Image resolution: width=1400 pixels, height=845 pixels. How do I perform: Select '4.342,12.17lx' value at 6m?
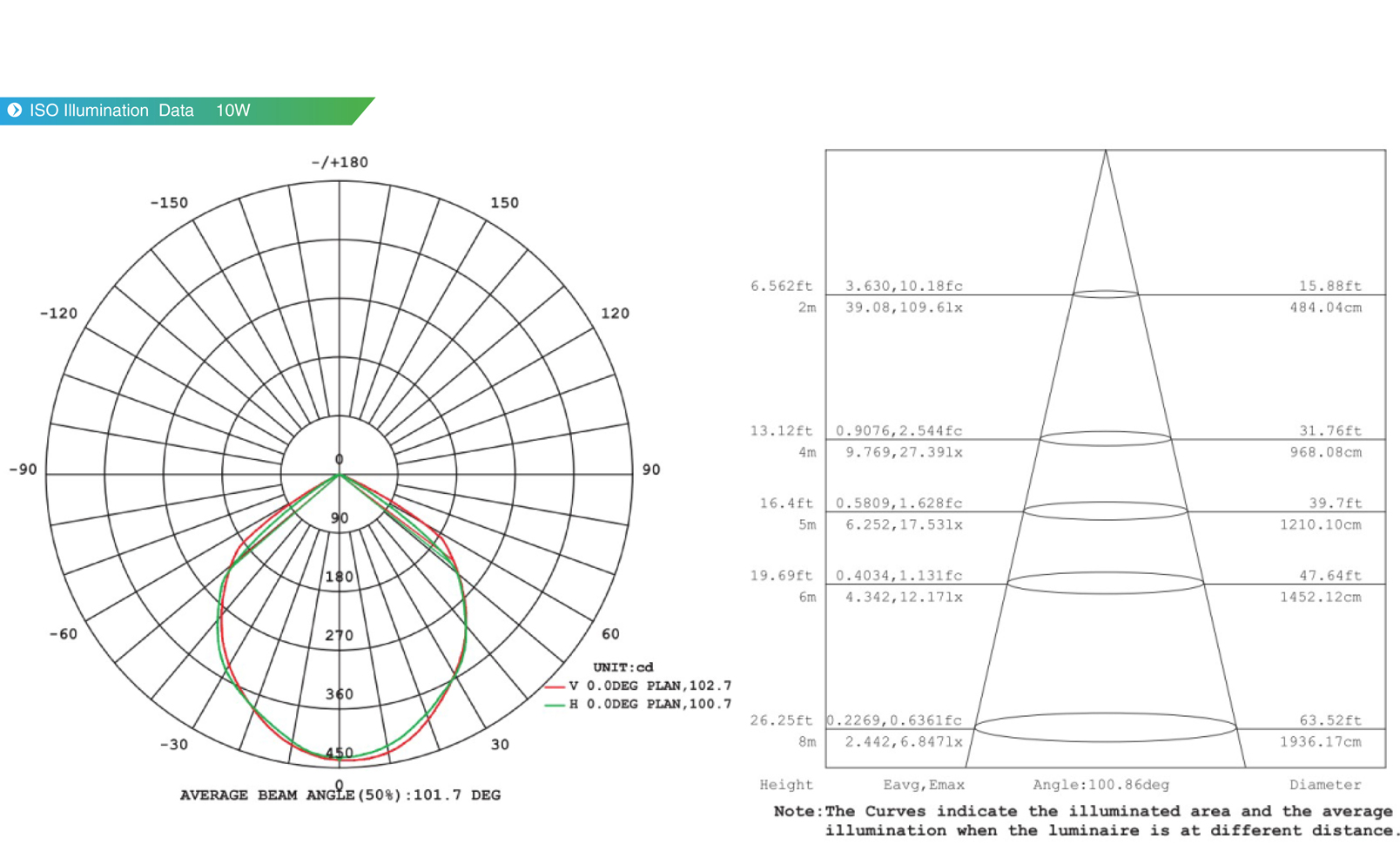click(x=905, y=598)
